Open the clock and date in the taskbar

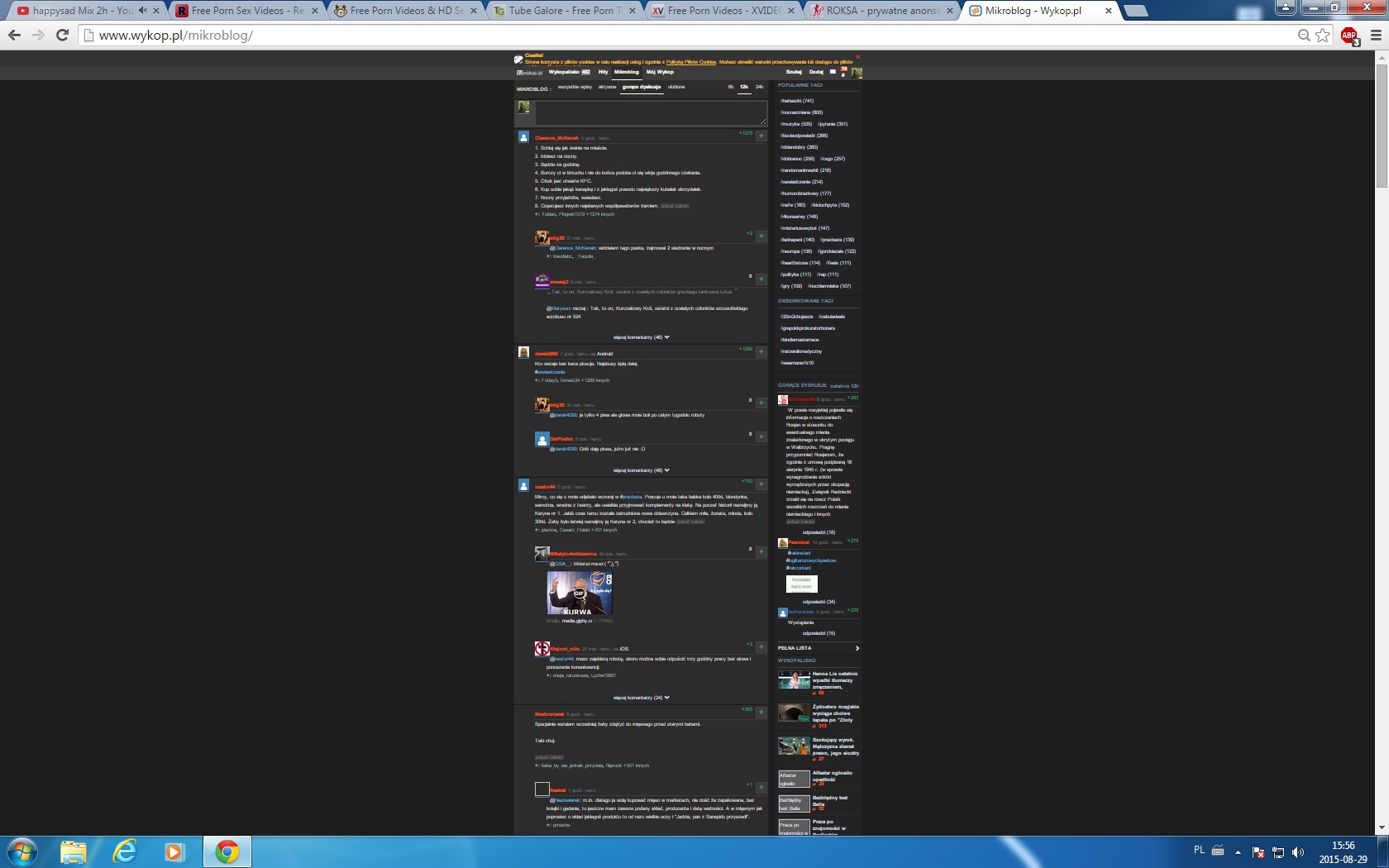[x=1343, y=852]
